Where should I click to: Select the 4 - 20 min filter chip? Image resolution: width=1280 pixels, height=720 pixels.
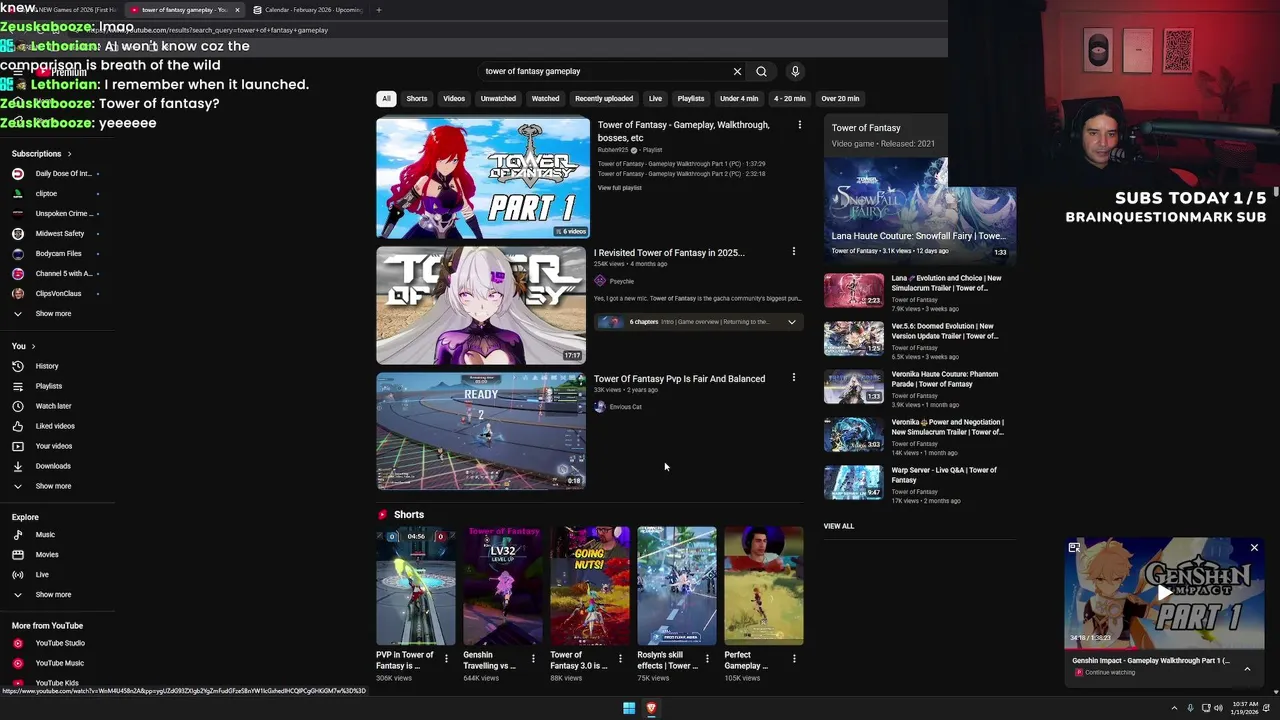tap(789, 98)
